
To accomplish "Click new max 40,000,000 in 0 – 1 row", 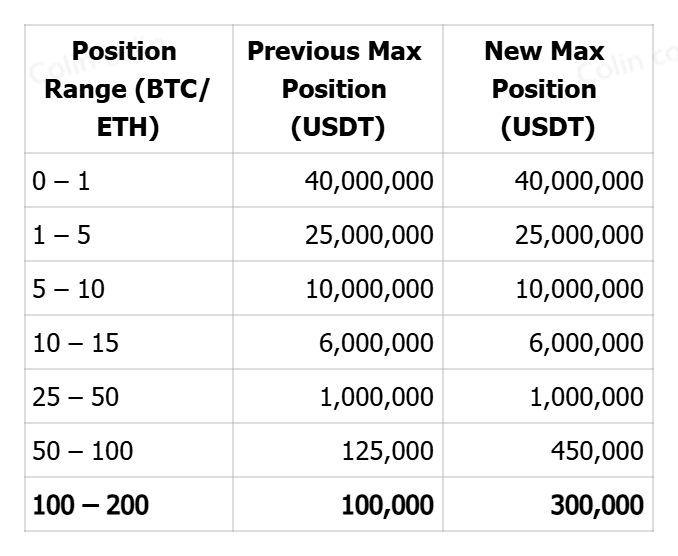I will click(x=579, y=181).
